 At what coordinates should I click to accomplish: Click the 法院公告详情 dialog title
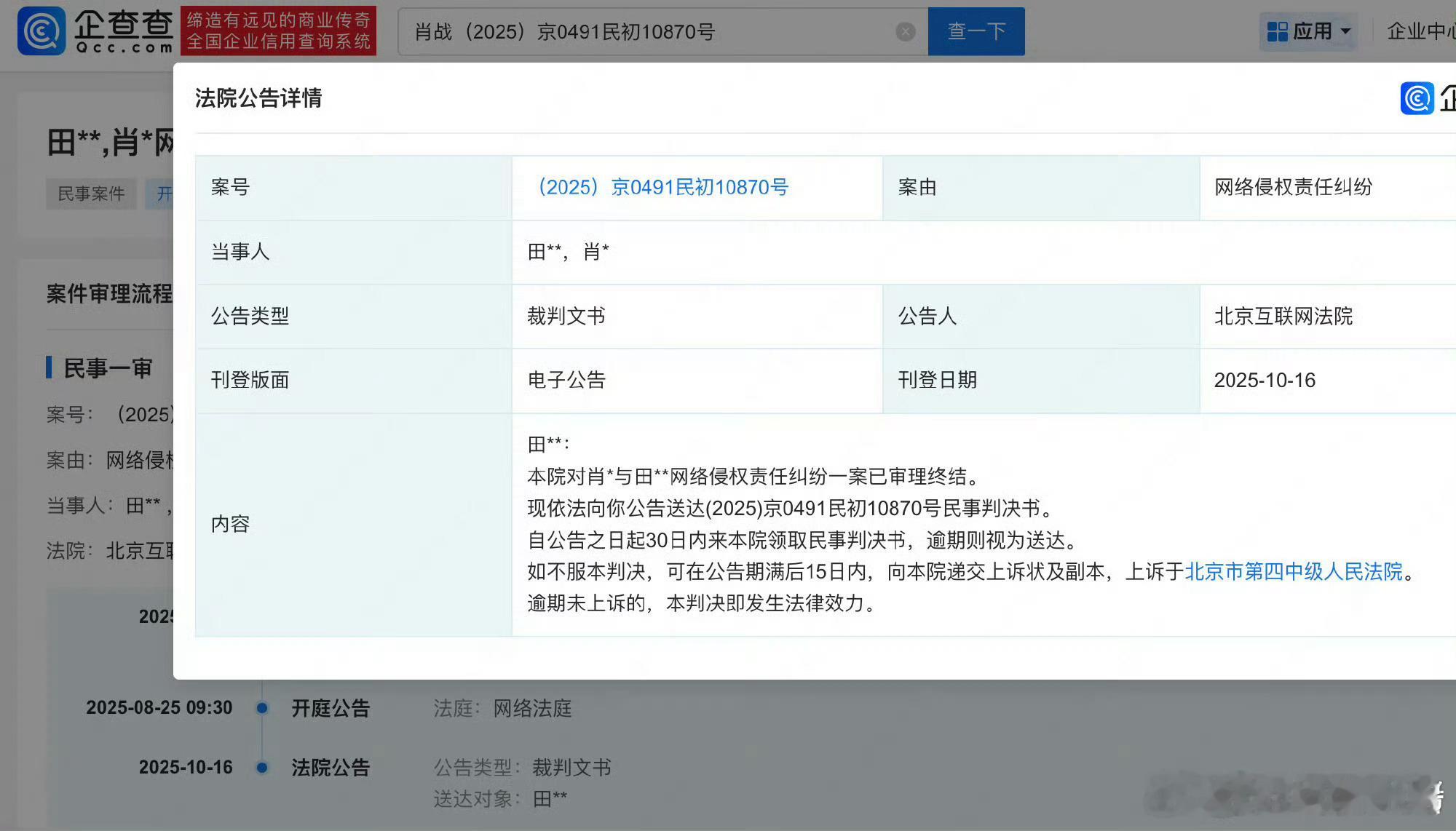click(x=258, y=98)
